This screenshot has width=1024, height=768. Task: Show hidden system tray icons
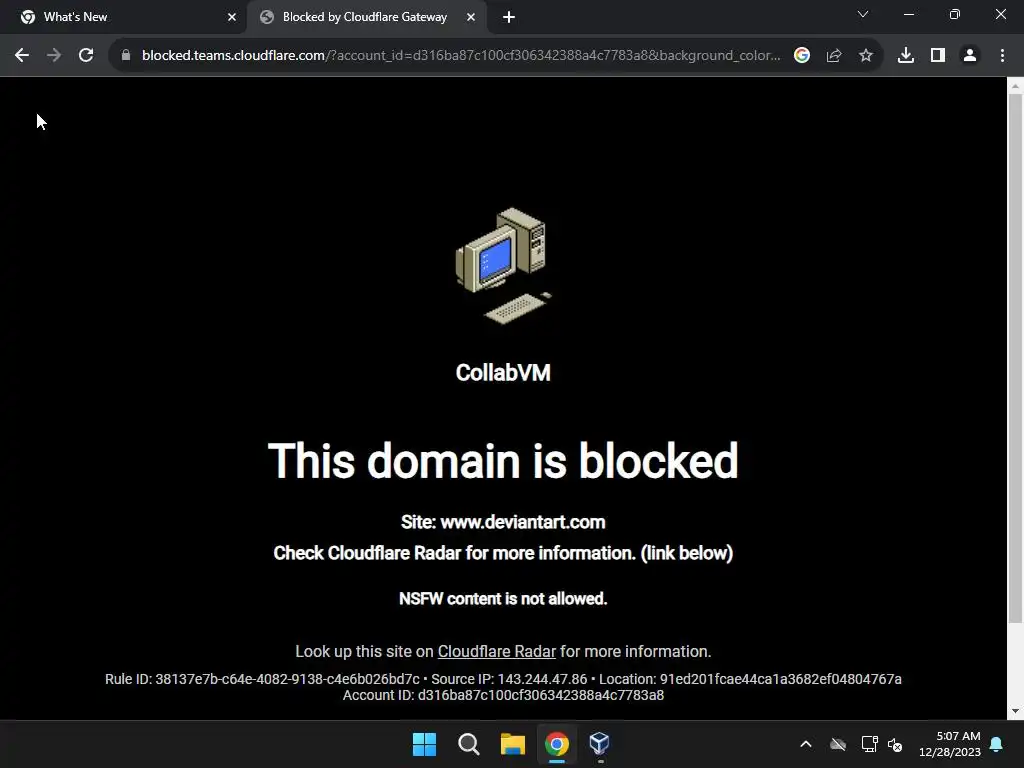coord(806,744)
